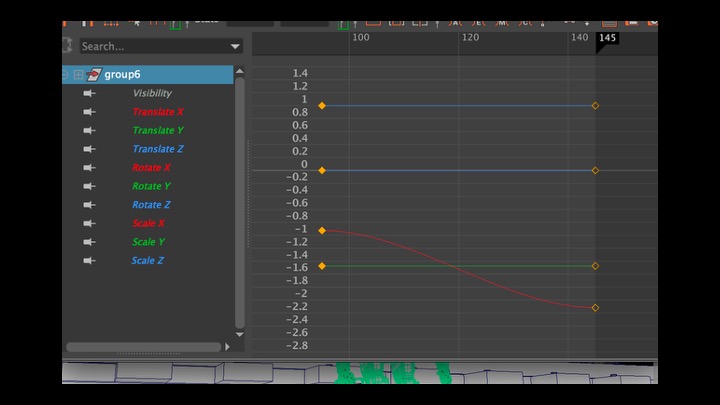Click the channel icon beside Rotate Y
The image size is (720, 405).
[x=90, y=186]
